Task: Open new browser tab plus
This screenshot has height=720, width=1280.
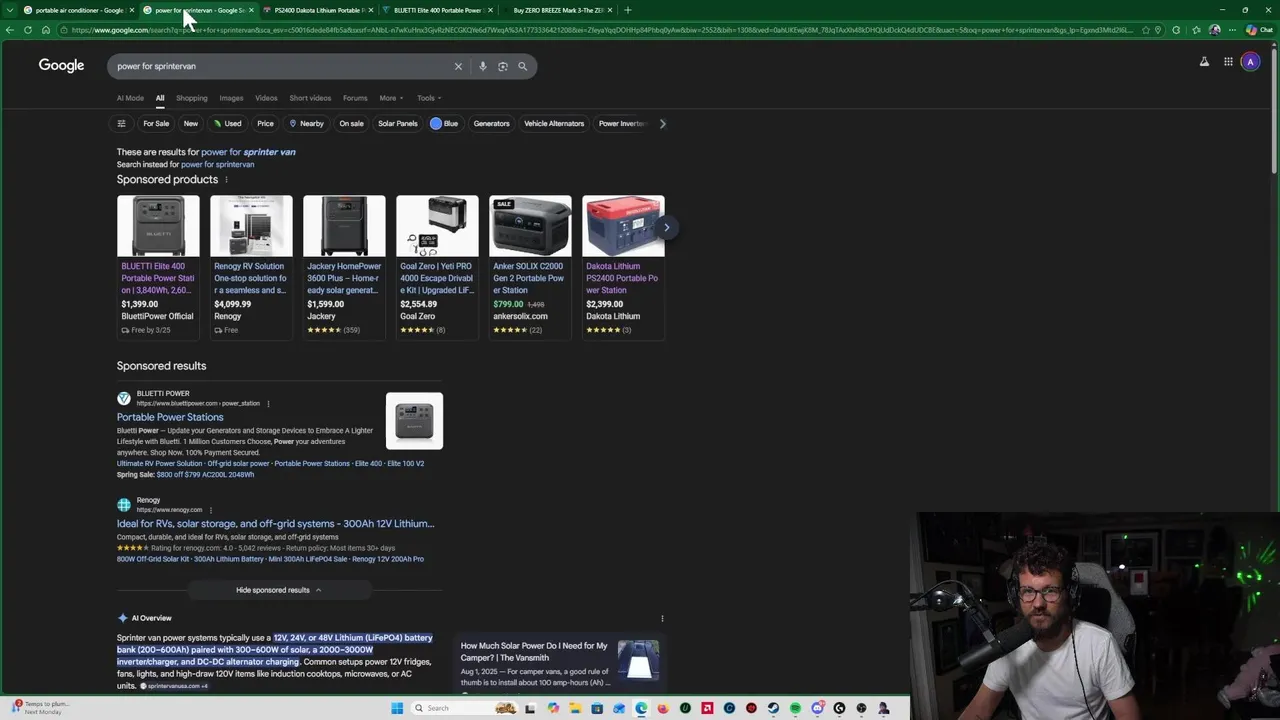Action: 627,10
